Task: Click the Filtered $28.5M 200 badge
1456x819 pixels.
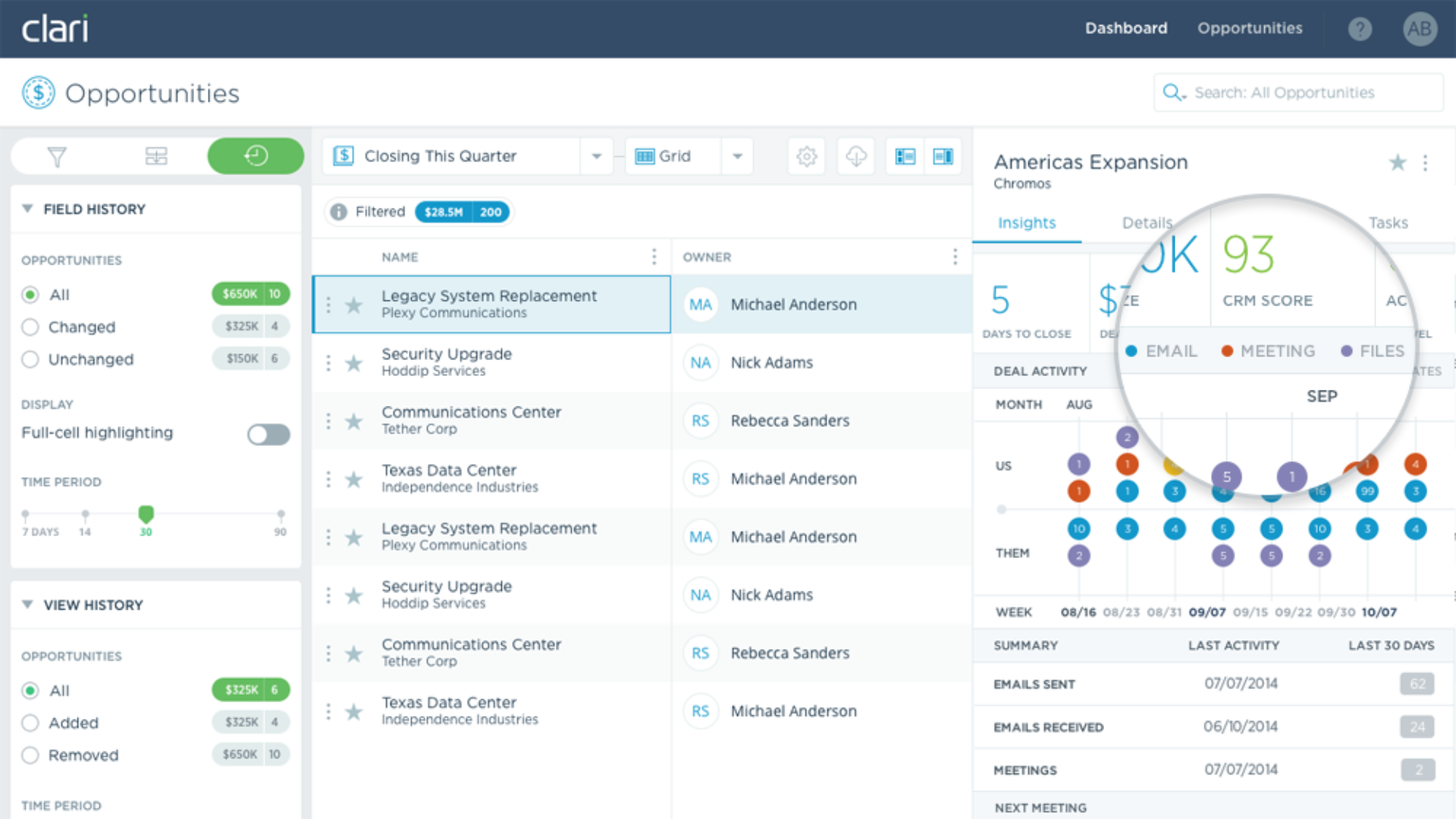Action: [462, 212]
